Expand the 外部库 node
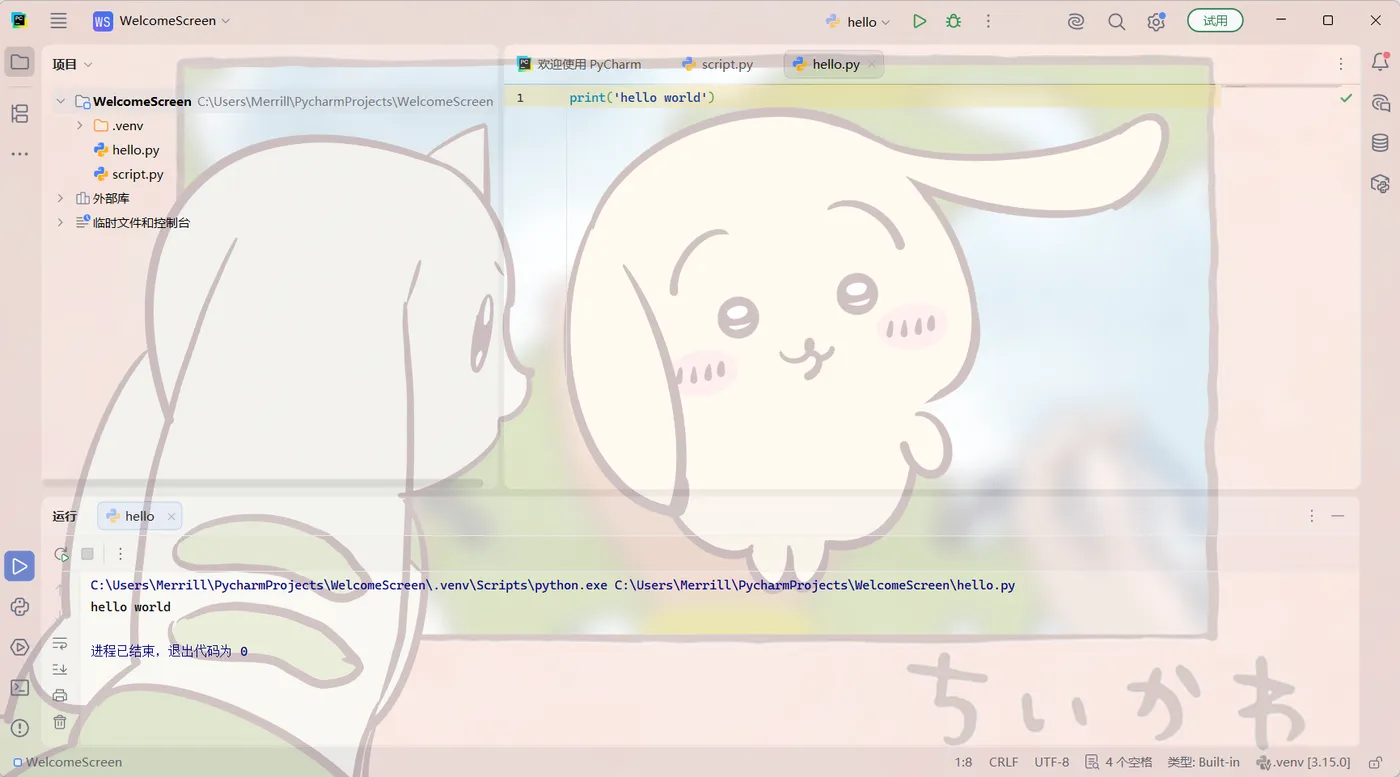Image resolution: width=1400 pixels, height=777 pixels. coord(61,198)
